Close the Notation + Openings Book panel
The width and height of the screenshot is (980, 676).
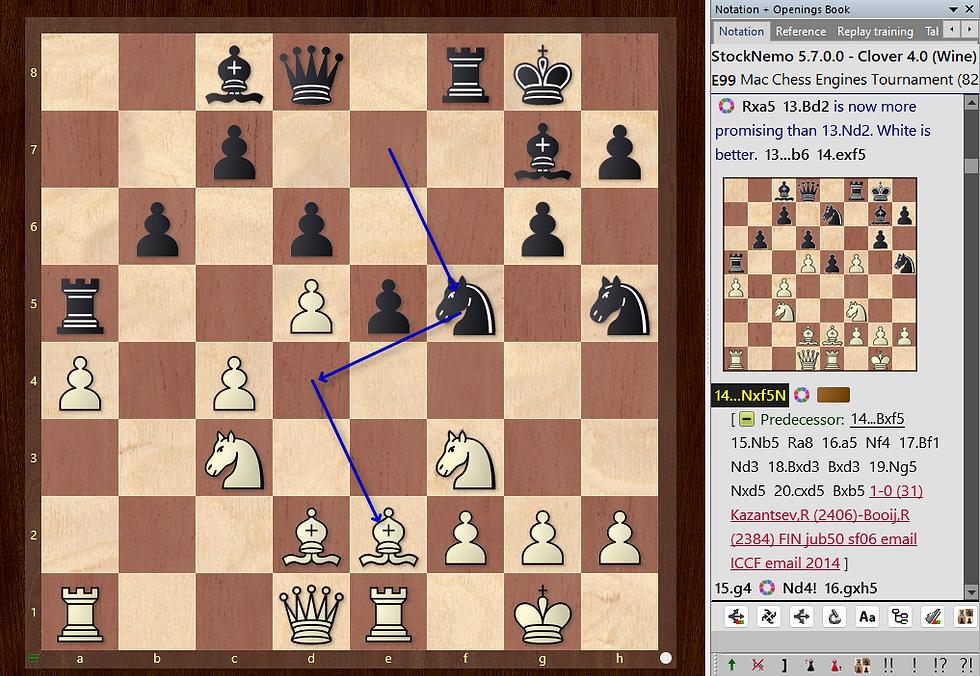(969, 9)
